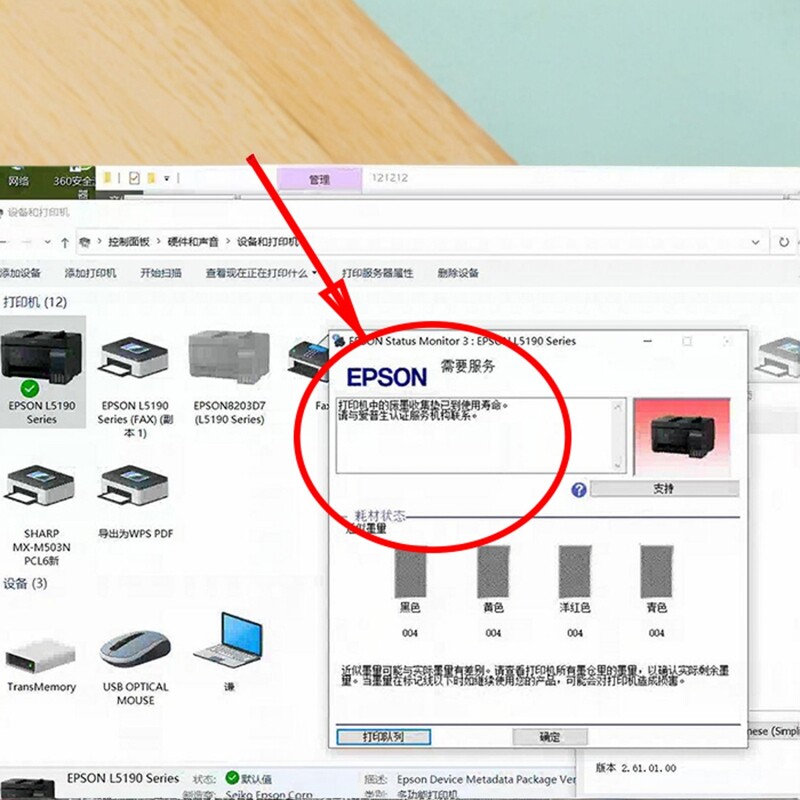800x800 pixels.
Task: Select the EPSON L5190 Series default printer icon
Action: 41,360
